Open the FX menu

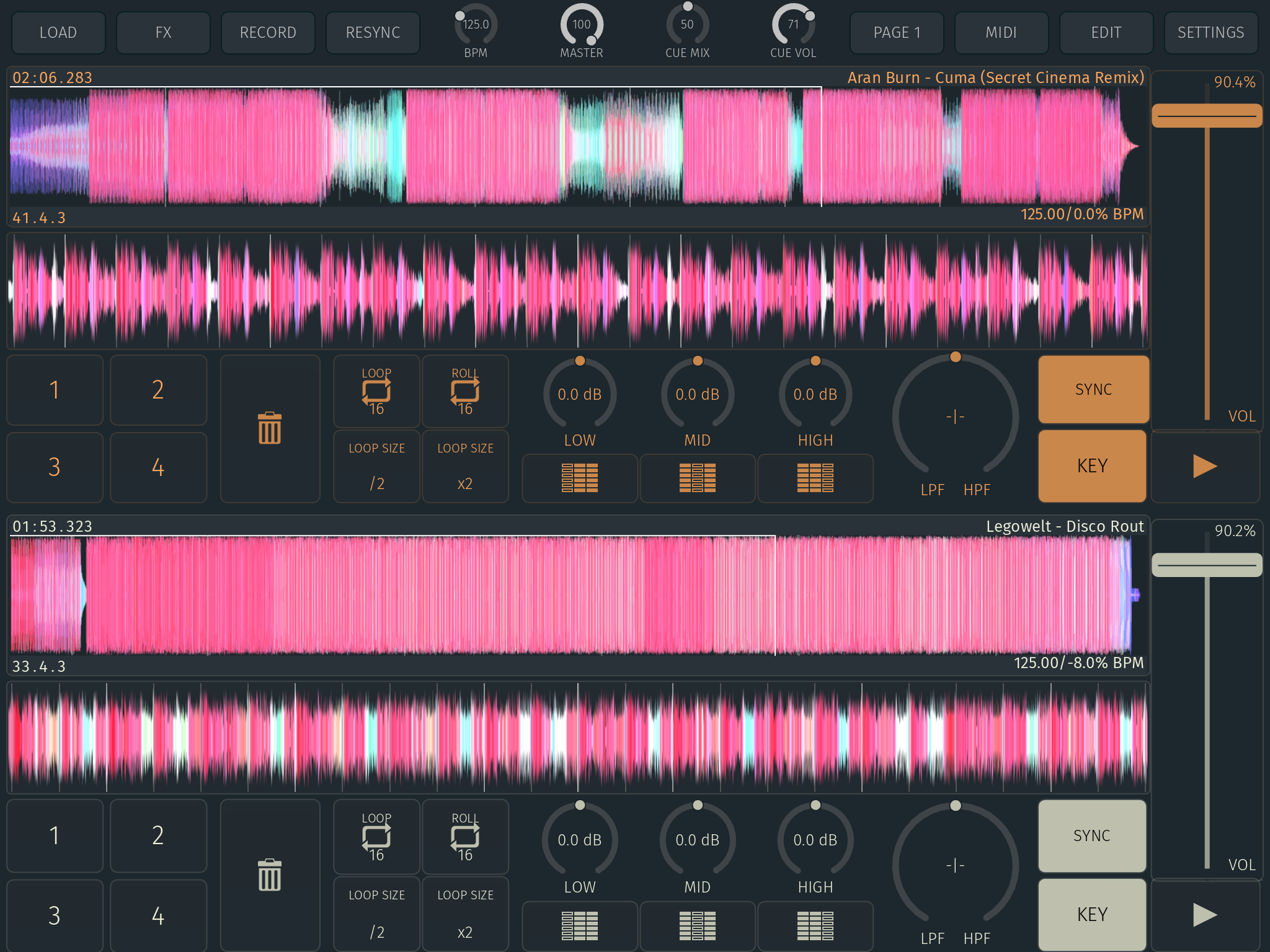coord(163,32)
